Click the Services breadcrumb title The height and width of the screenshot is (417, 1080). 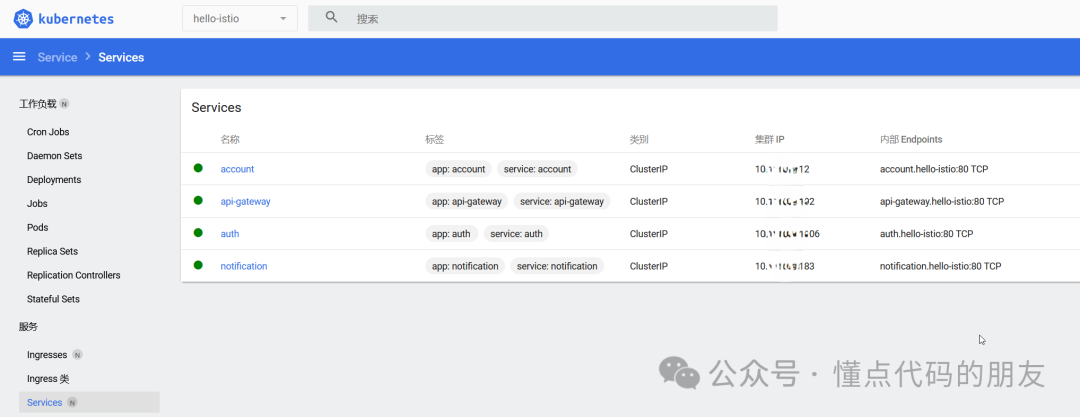click(121, 57)
